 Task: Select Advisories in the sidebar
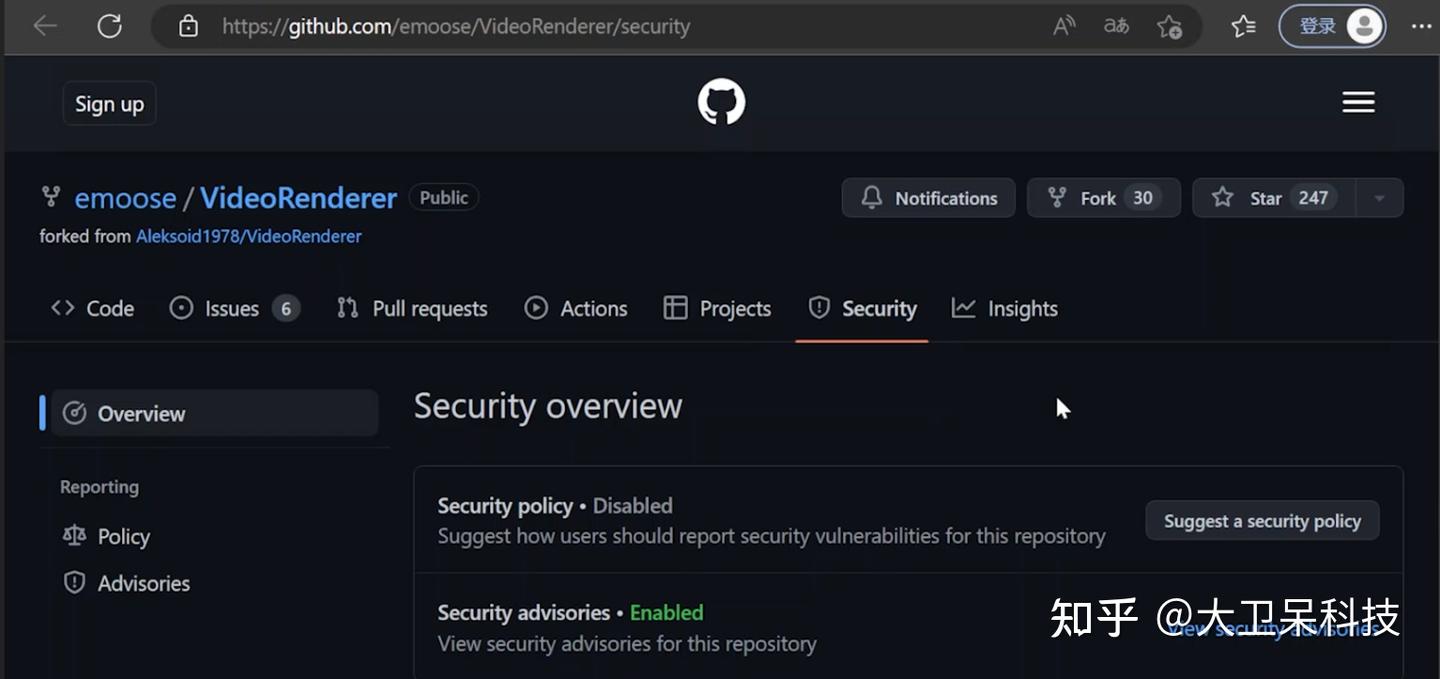(143, 583)
